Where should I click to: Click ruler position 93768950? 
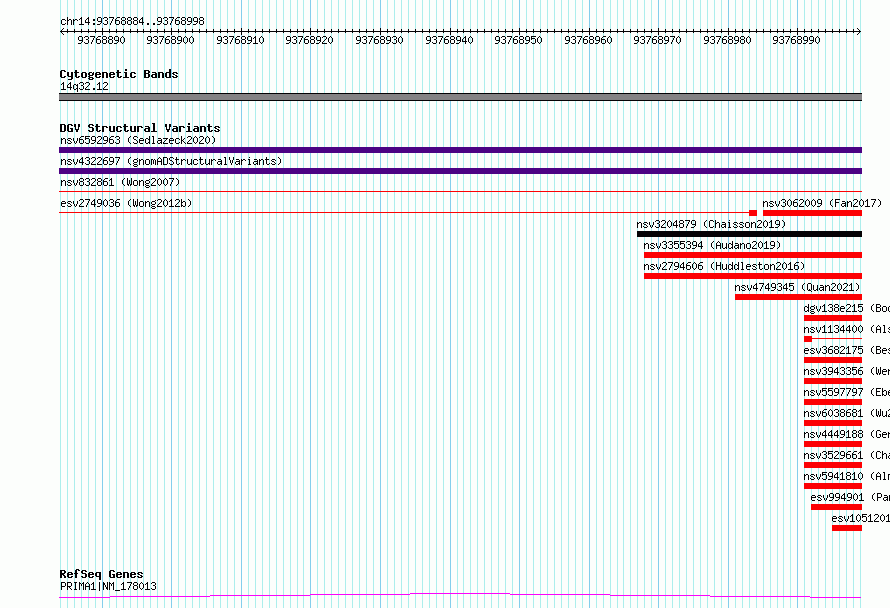click(518, 40)
